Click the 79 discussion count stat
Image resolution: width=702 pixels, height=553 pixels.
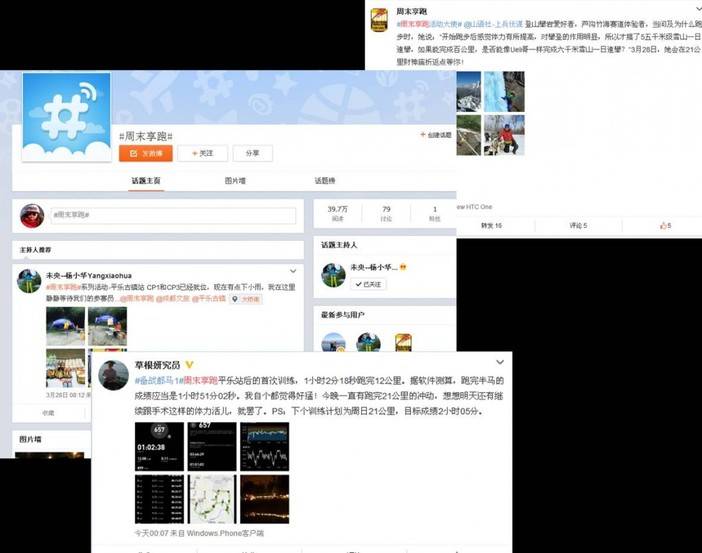(x=386, y=213)
